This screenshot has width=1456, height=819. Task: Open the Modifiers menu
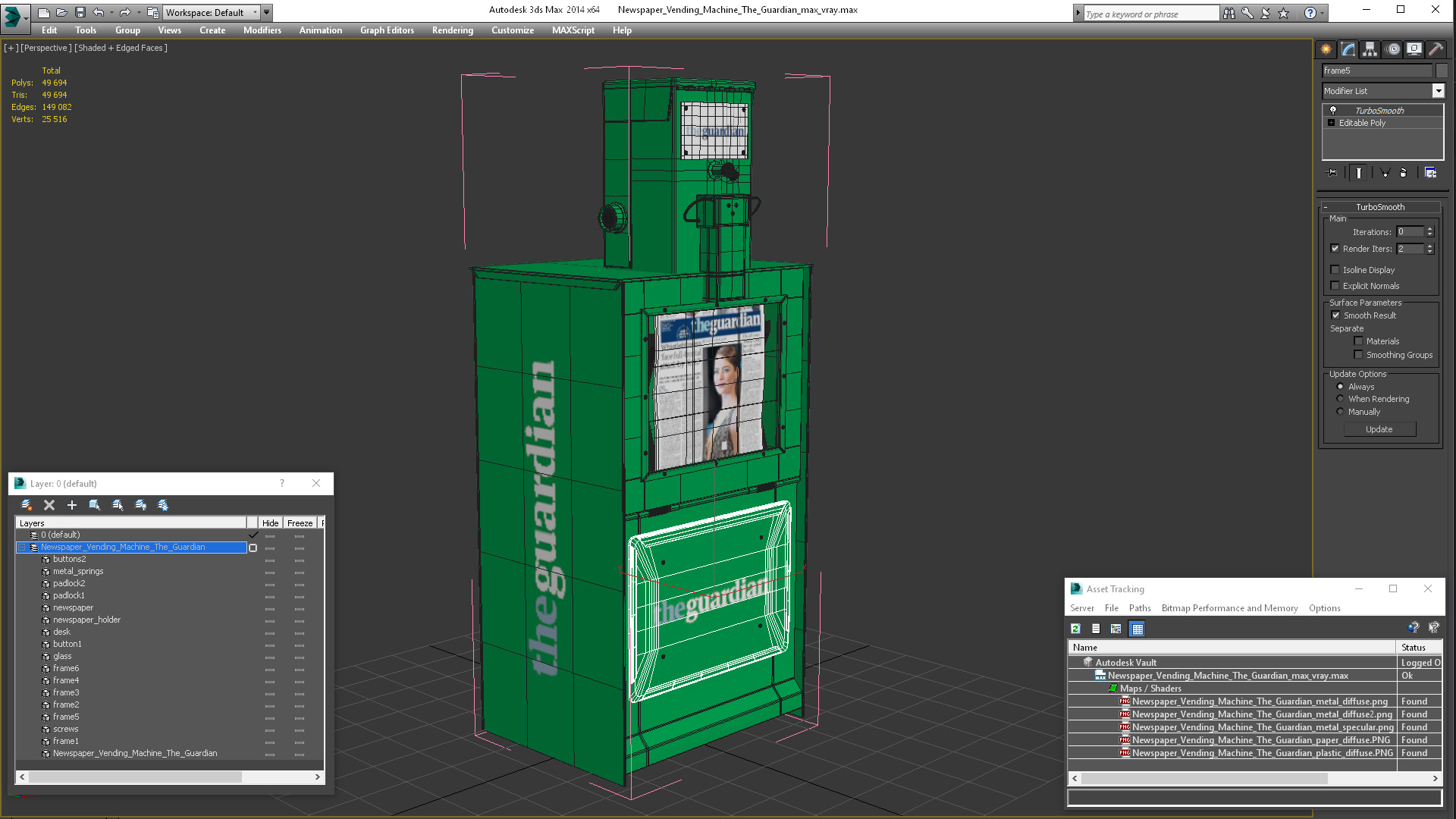point(262,30)
